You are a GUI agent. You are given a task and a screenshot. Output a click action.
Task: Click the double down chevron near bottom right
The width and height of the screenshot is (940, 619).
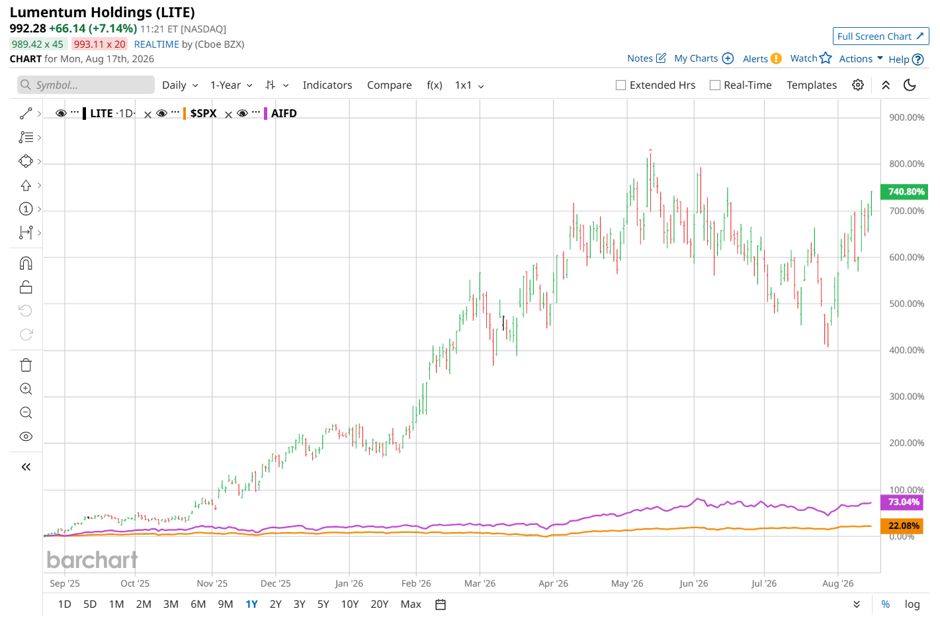[x=857, y=604]
